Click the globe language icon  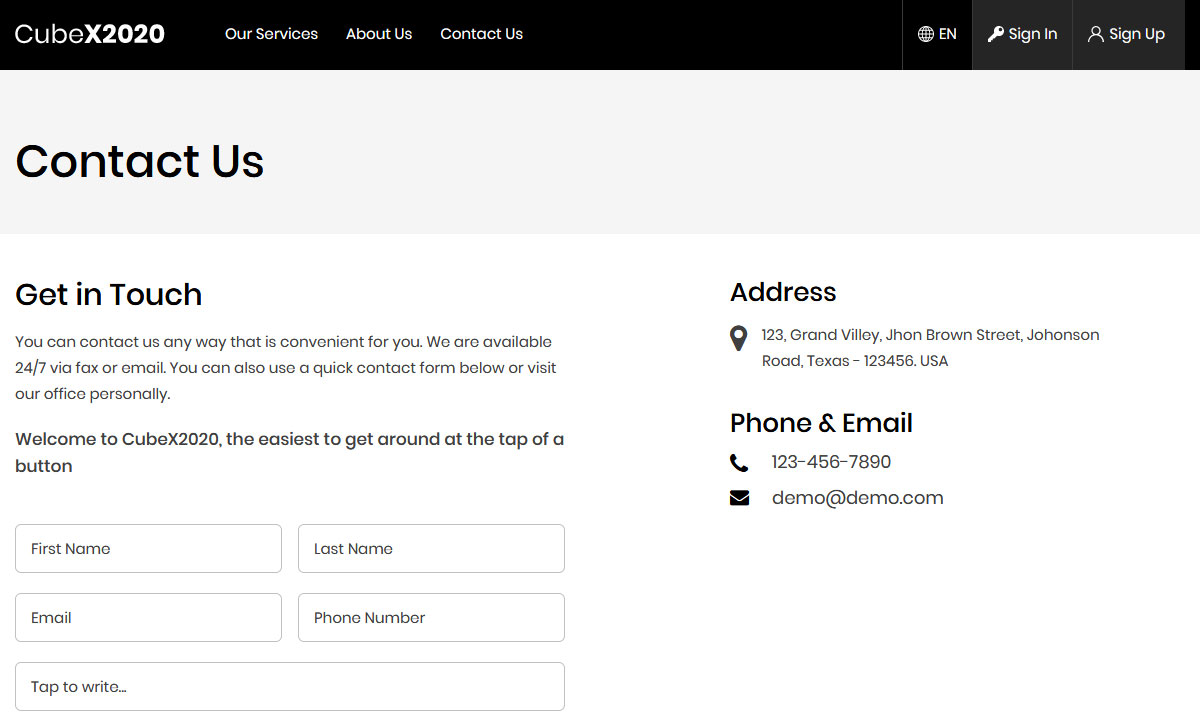click(x=925, y=34)
